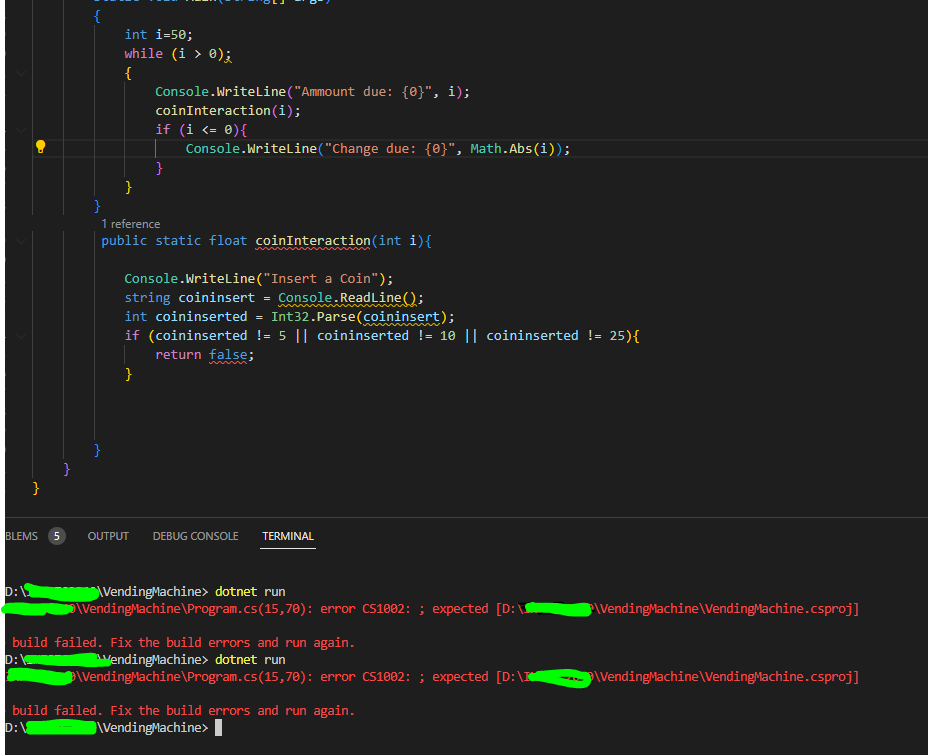
Task: Click the "int i=50;" declaration line
Action: click(159, 35)
